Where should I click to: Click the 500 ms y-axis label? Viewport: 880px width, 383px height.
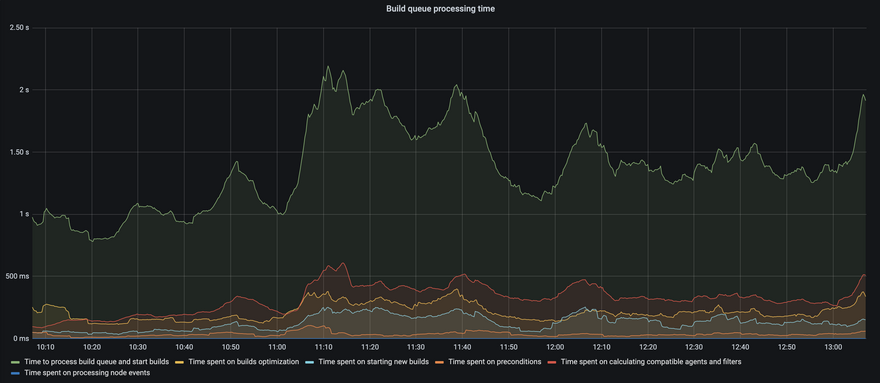coord(19,276)
